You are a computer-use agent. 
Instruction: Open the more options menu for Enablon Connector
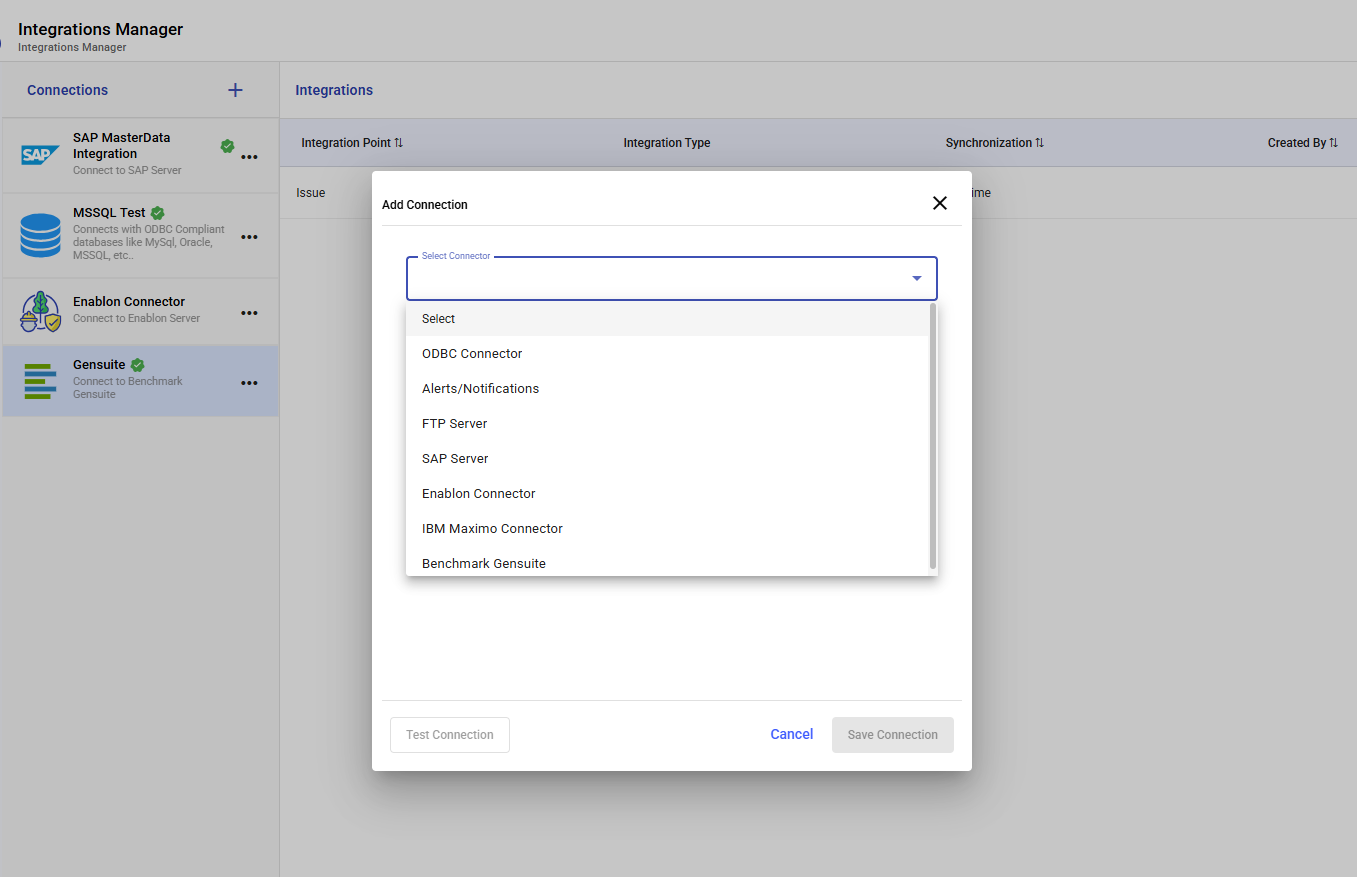coord(250,313)
